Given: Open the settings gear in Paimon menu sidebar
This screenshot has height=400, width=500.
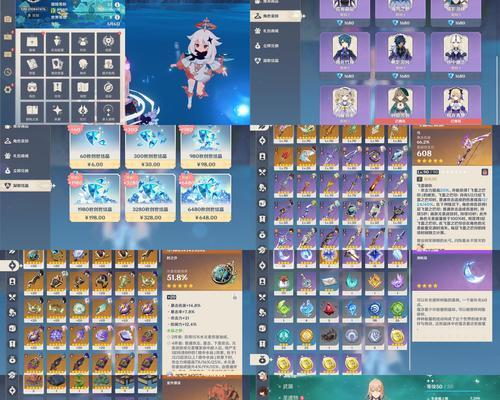Looking at the screenshot, I should click(x=8, y=89).
